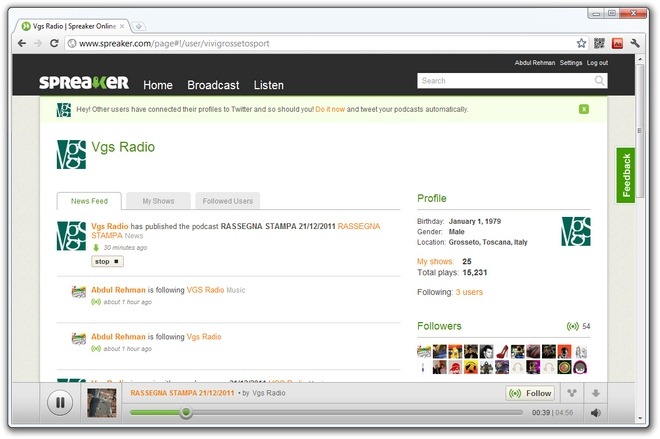
Task: Open Abdul Rehman account link in header
Action: coord(535,63)
